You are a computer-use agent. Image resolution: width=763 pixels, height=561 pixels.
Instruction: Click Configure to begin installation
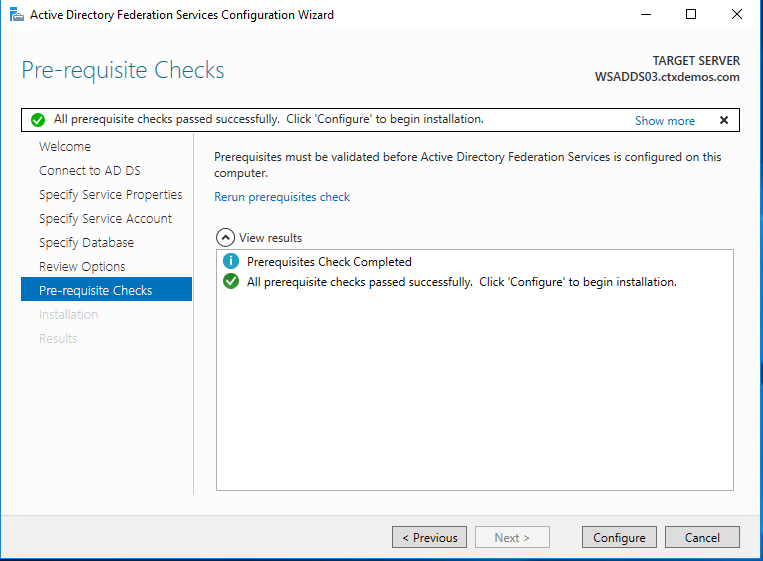[619, 537]
